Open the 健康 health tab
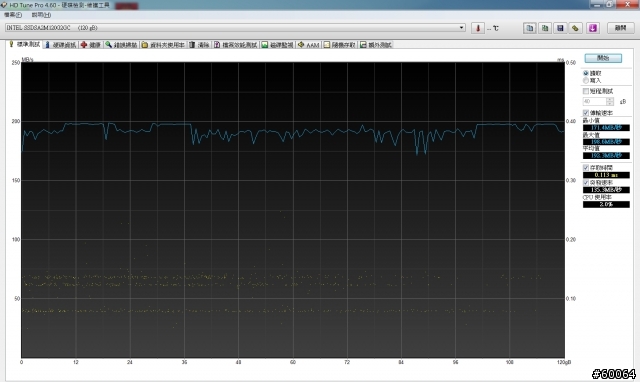 point(91,45)
